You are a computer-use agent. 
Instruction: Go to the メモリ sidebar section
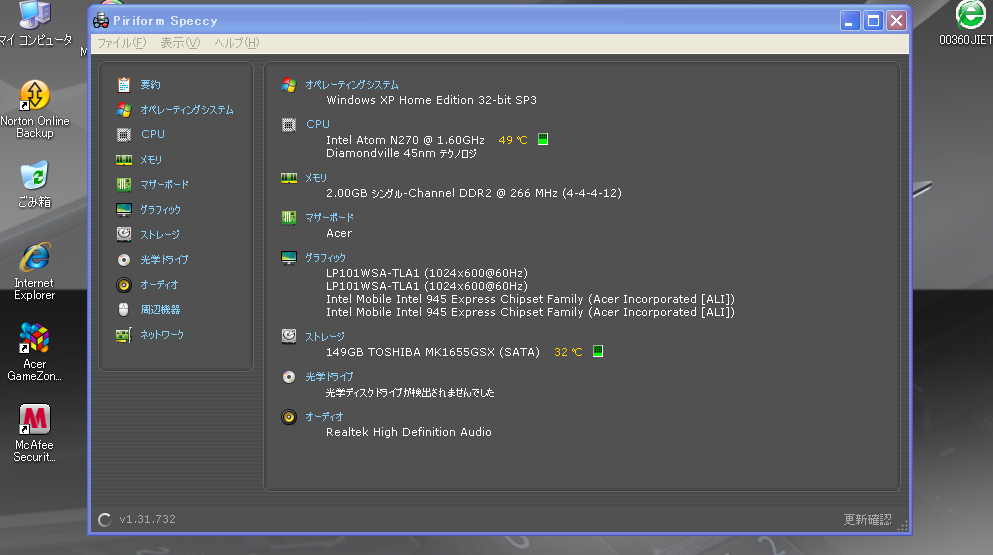151,160
